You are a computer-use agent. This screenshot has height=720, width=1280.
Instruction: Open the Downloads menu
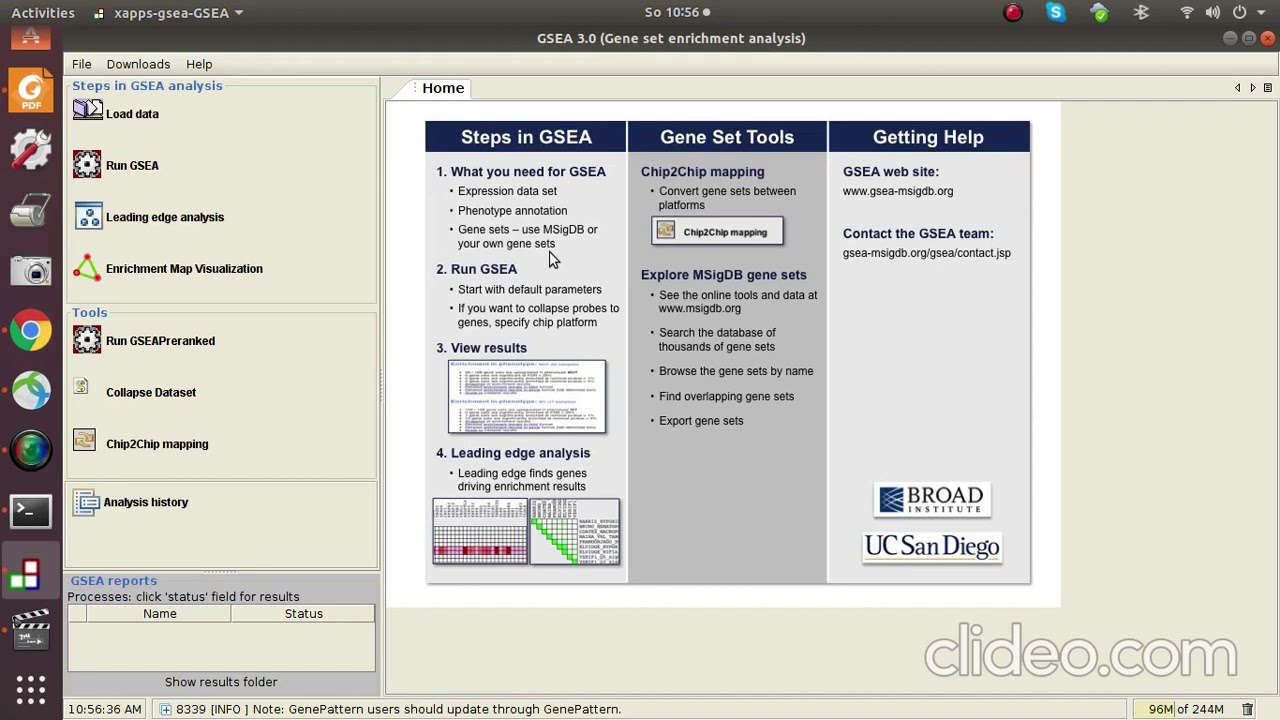click(x=138, y=64)
